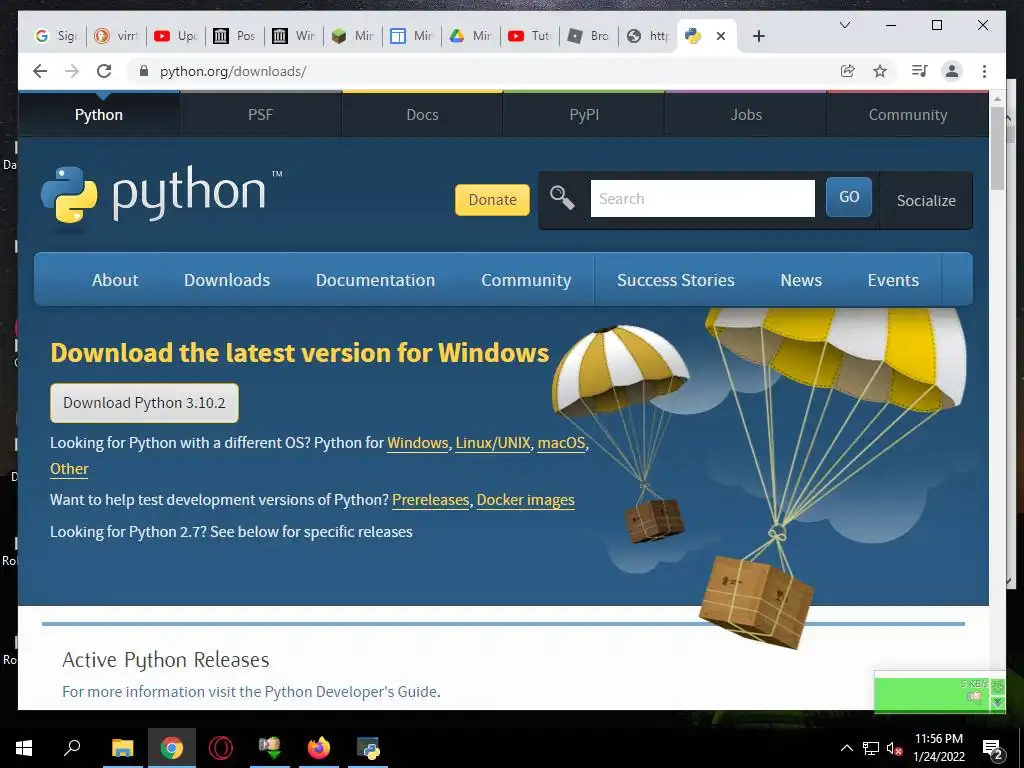Open the Community top navigation tab

(x=908, y=114)
